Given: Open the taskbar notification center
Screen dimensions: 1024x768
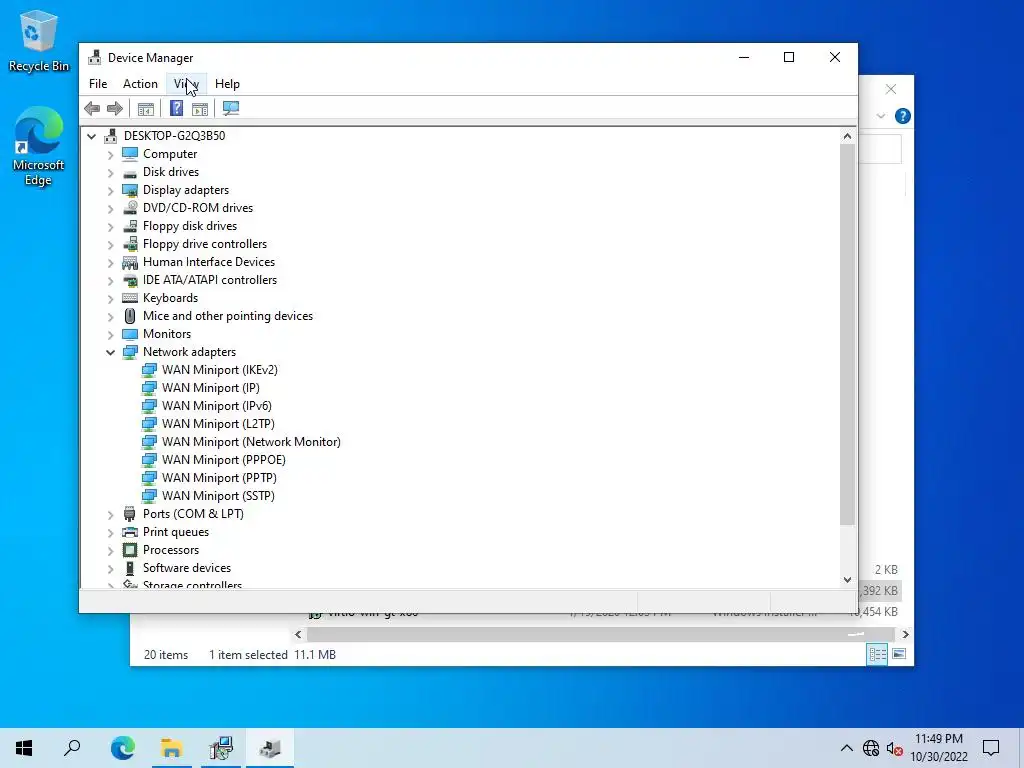Looking at the screenshot, I should pyautogui.click(x=991, y=748).
